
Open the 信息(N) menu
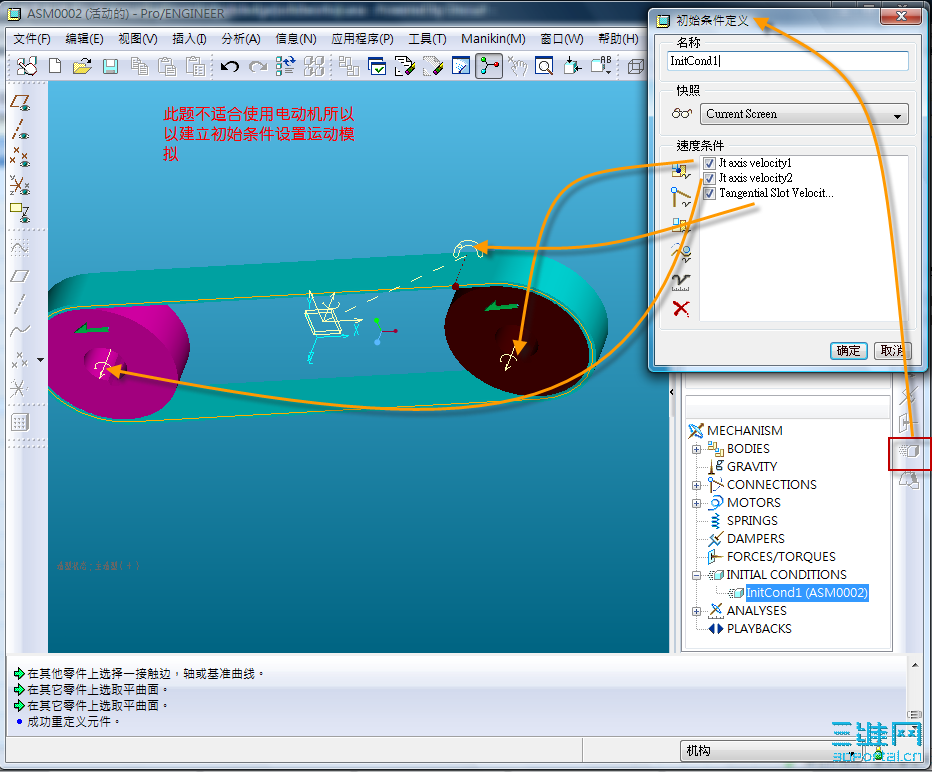click(296, 39)
